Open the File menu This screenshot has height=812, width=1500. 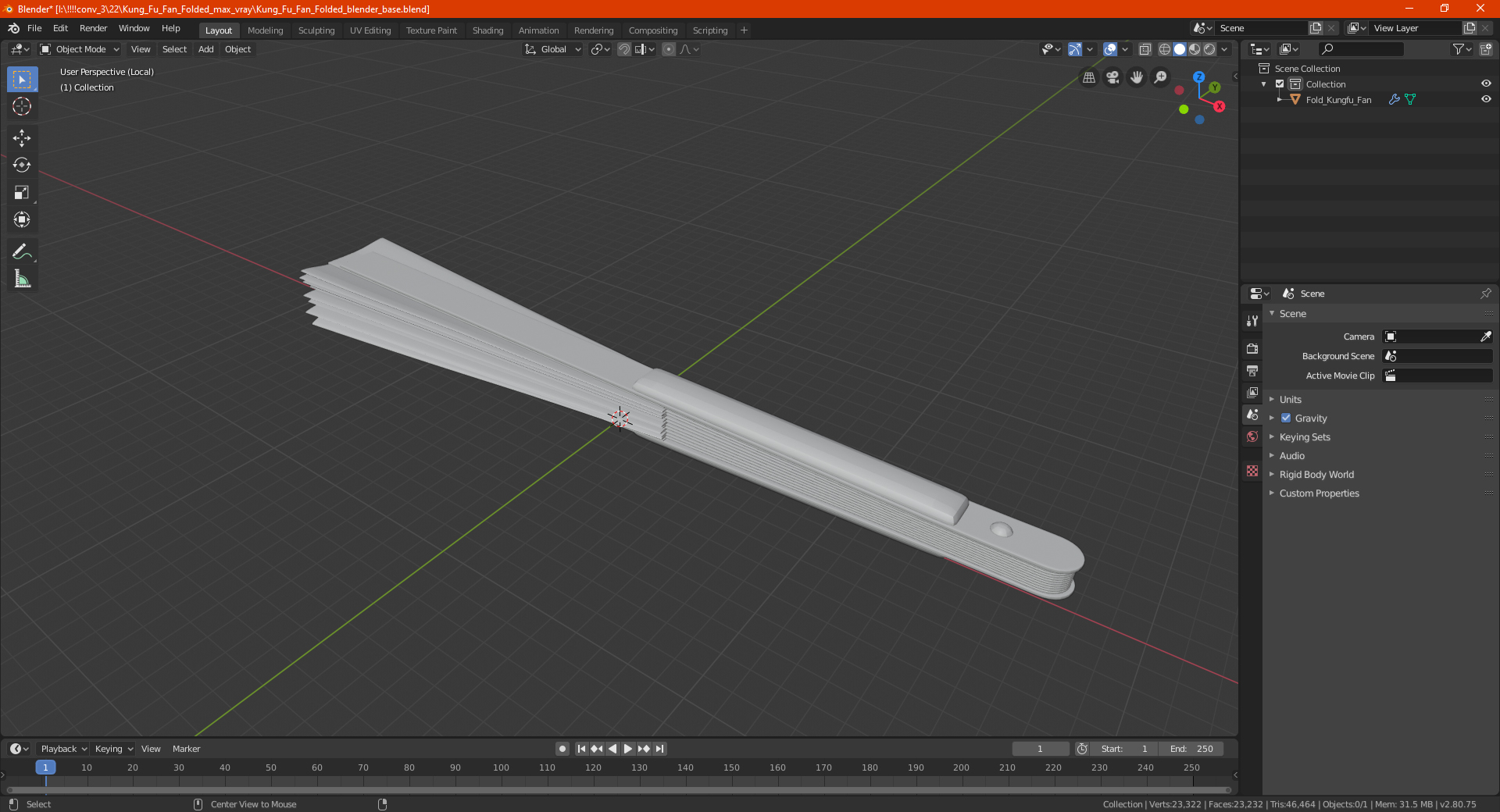point(34,28)
